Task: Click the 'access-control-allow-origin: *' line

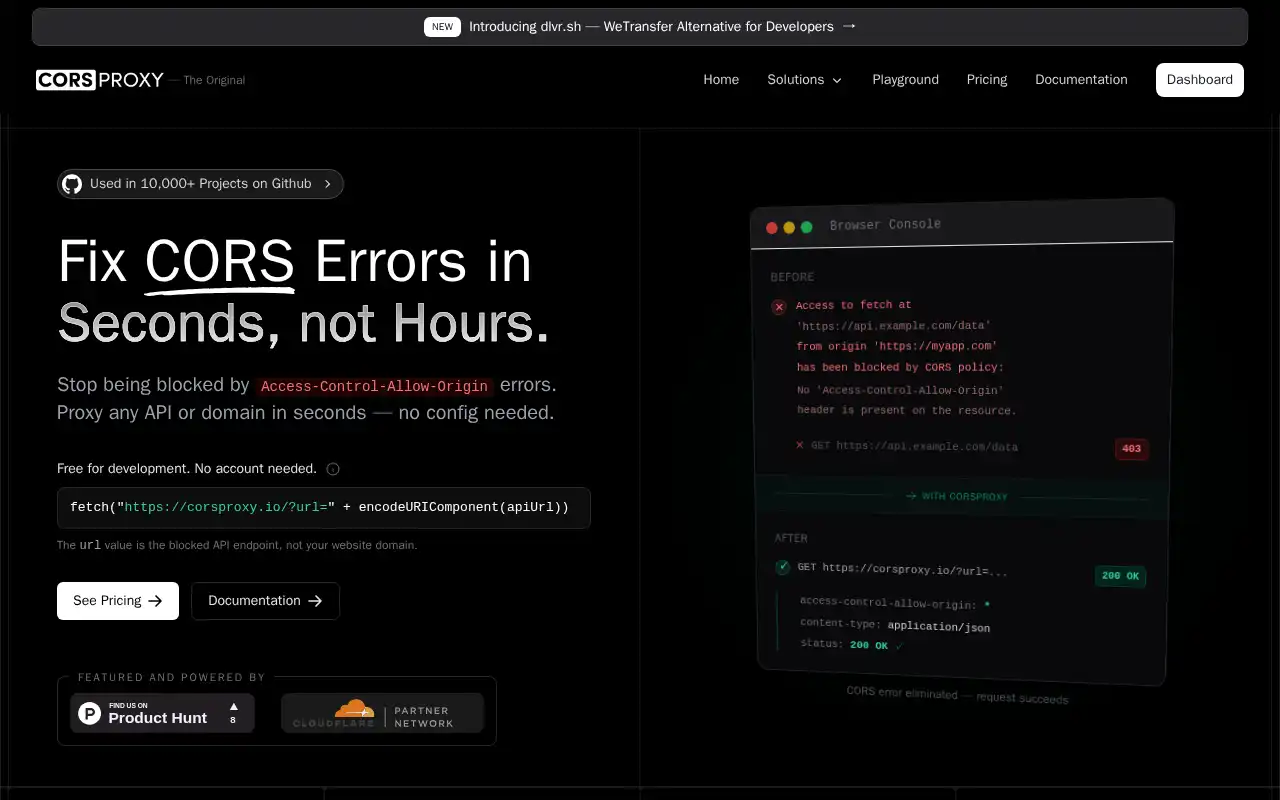Action: (x=895, y=603)
